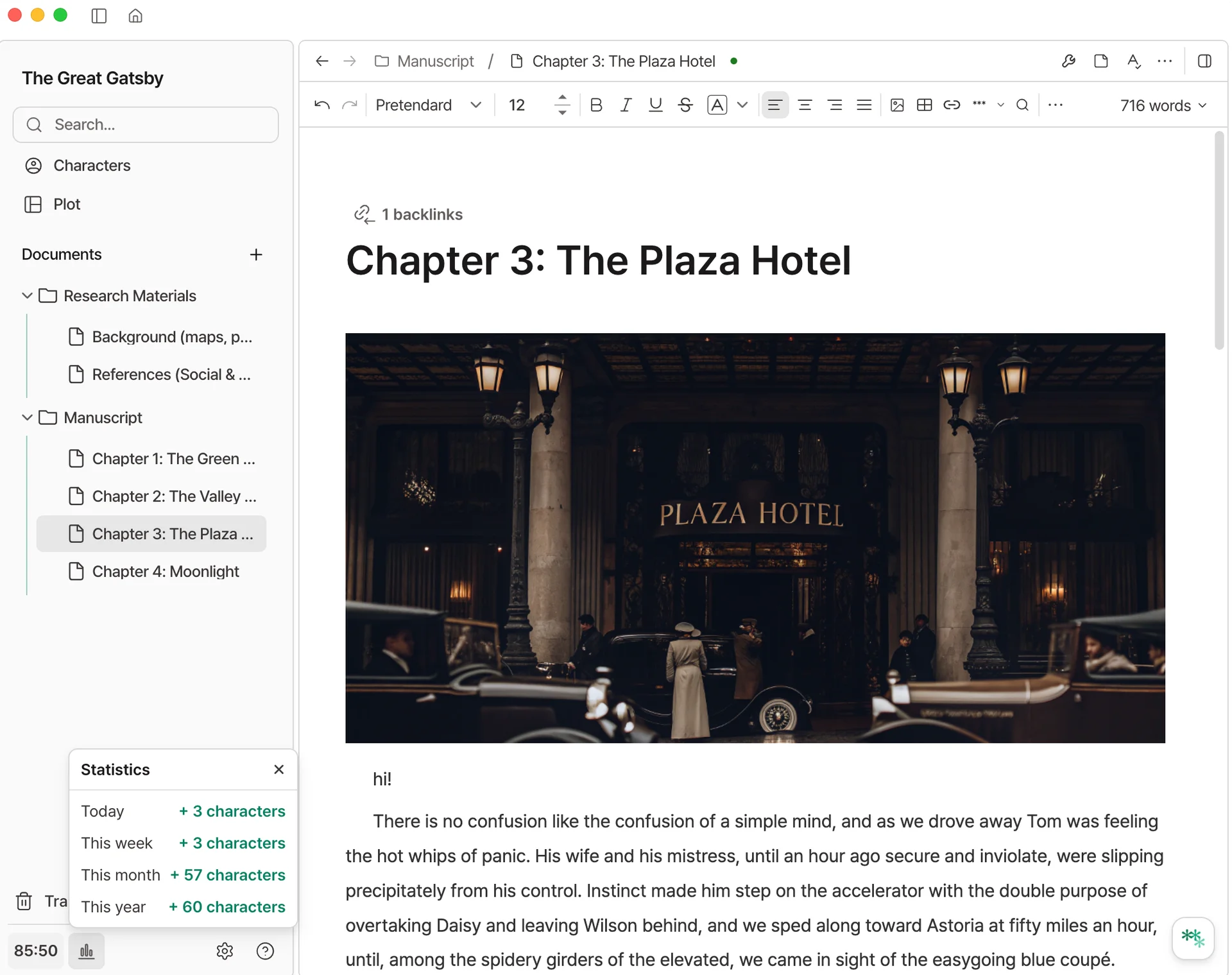Screen dimensions: 1232x975
Task: Open the Plot panel in the sidebar
Action: 67,203
